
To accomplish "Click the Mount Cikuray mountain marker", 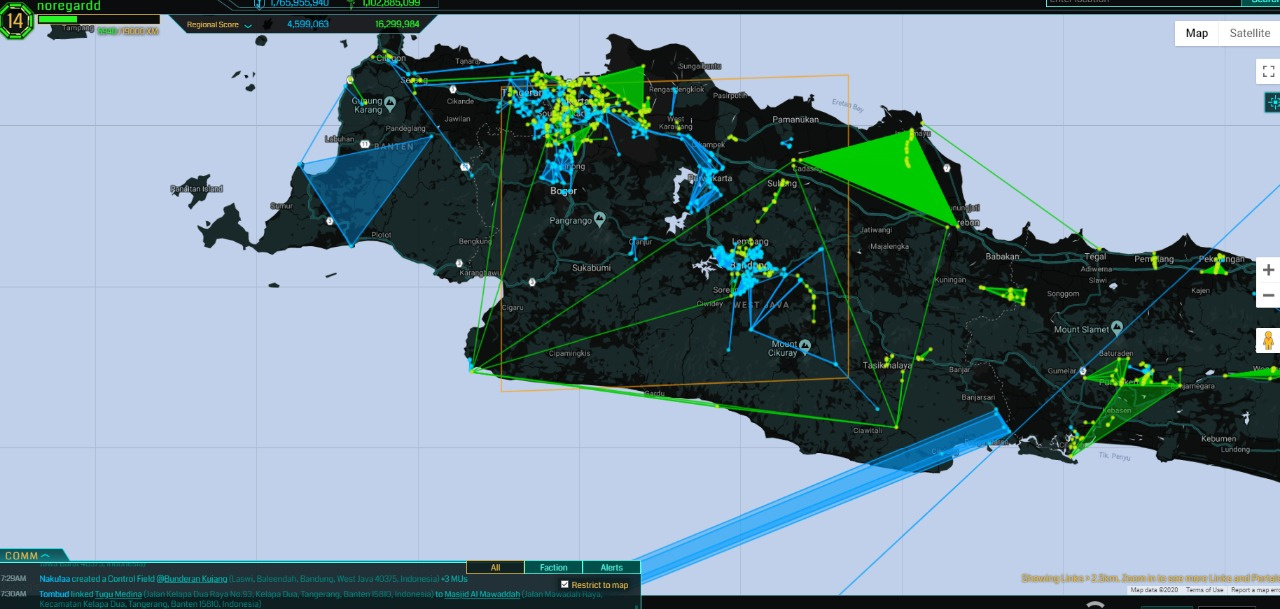I will pyautogui.click(x=804, y=346).
